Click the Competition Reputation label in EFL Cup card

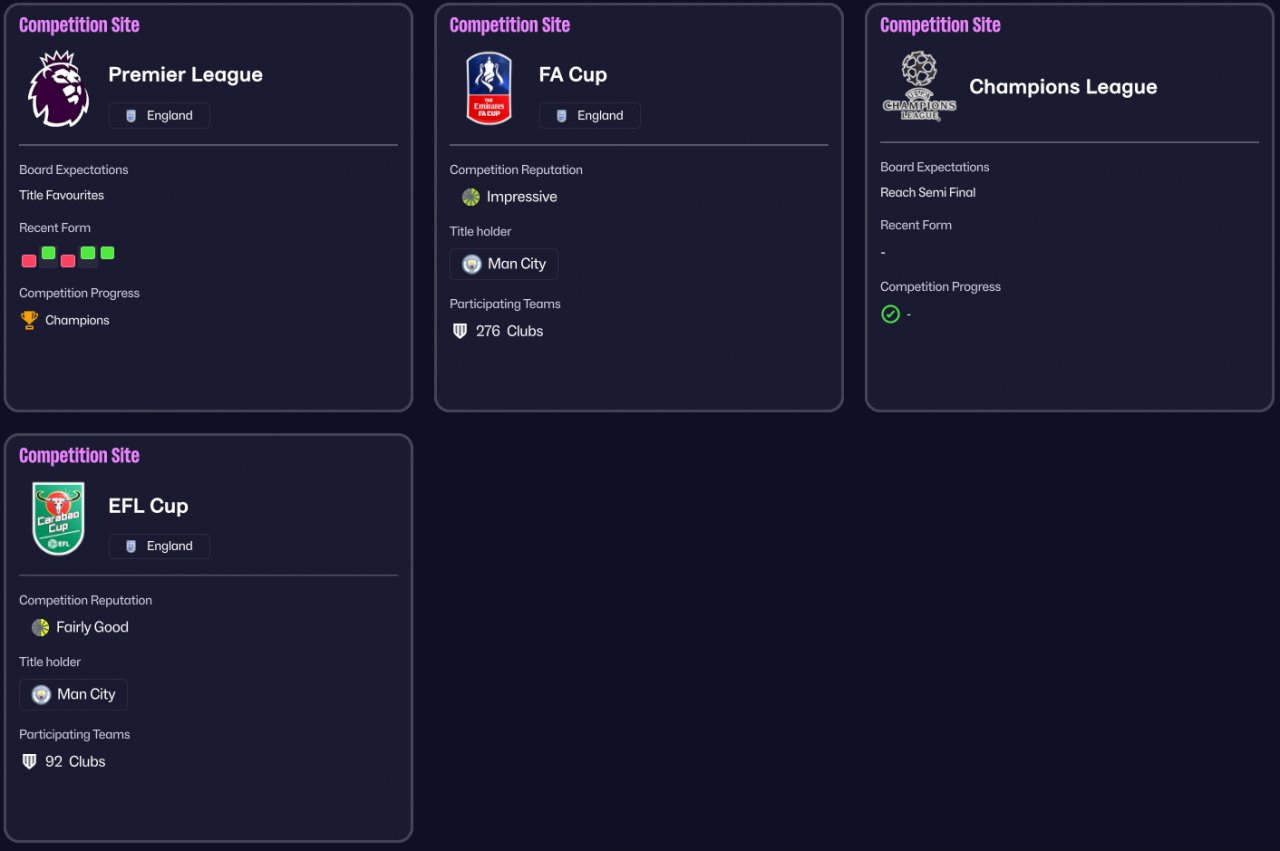(86, 600)
